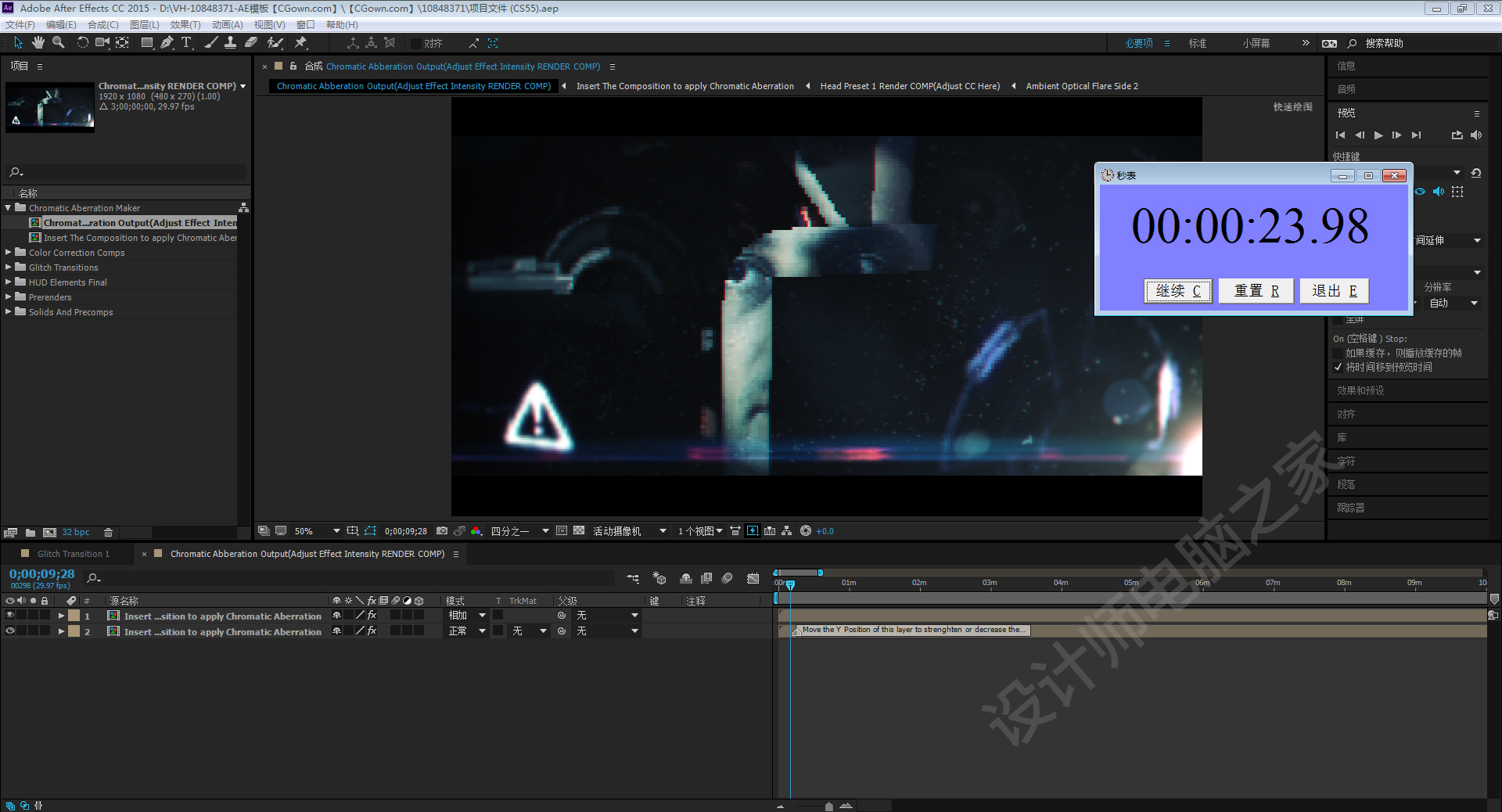Hide layer 2 with its eye toggle

tap(10, 631)
